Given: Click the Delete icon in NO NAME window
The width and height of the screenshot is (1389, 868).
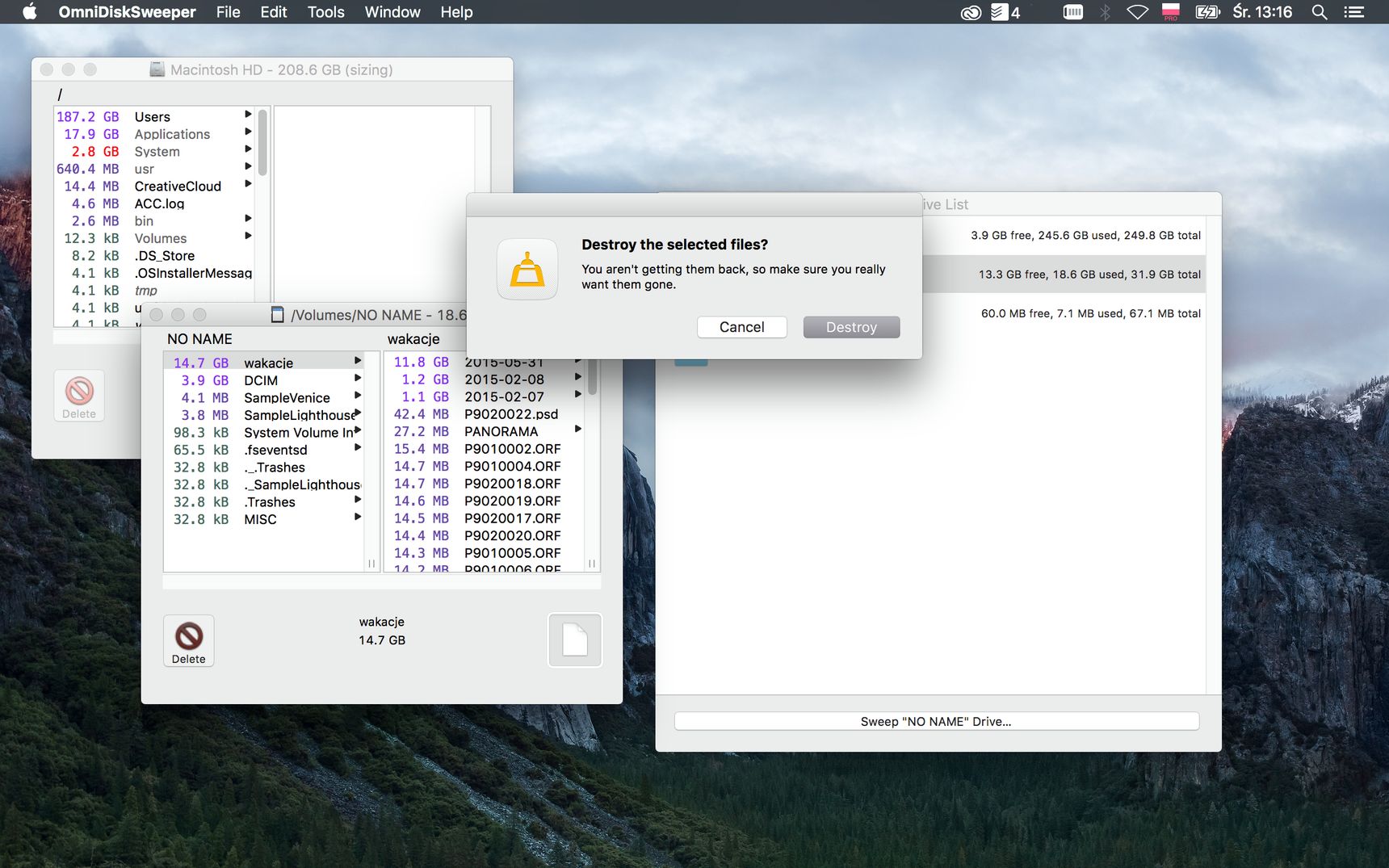Looking at the screenshot, I should [188, 640].
